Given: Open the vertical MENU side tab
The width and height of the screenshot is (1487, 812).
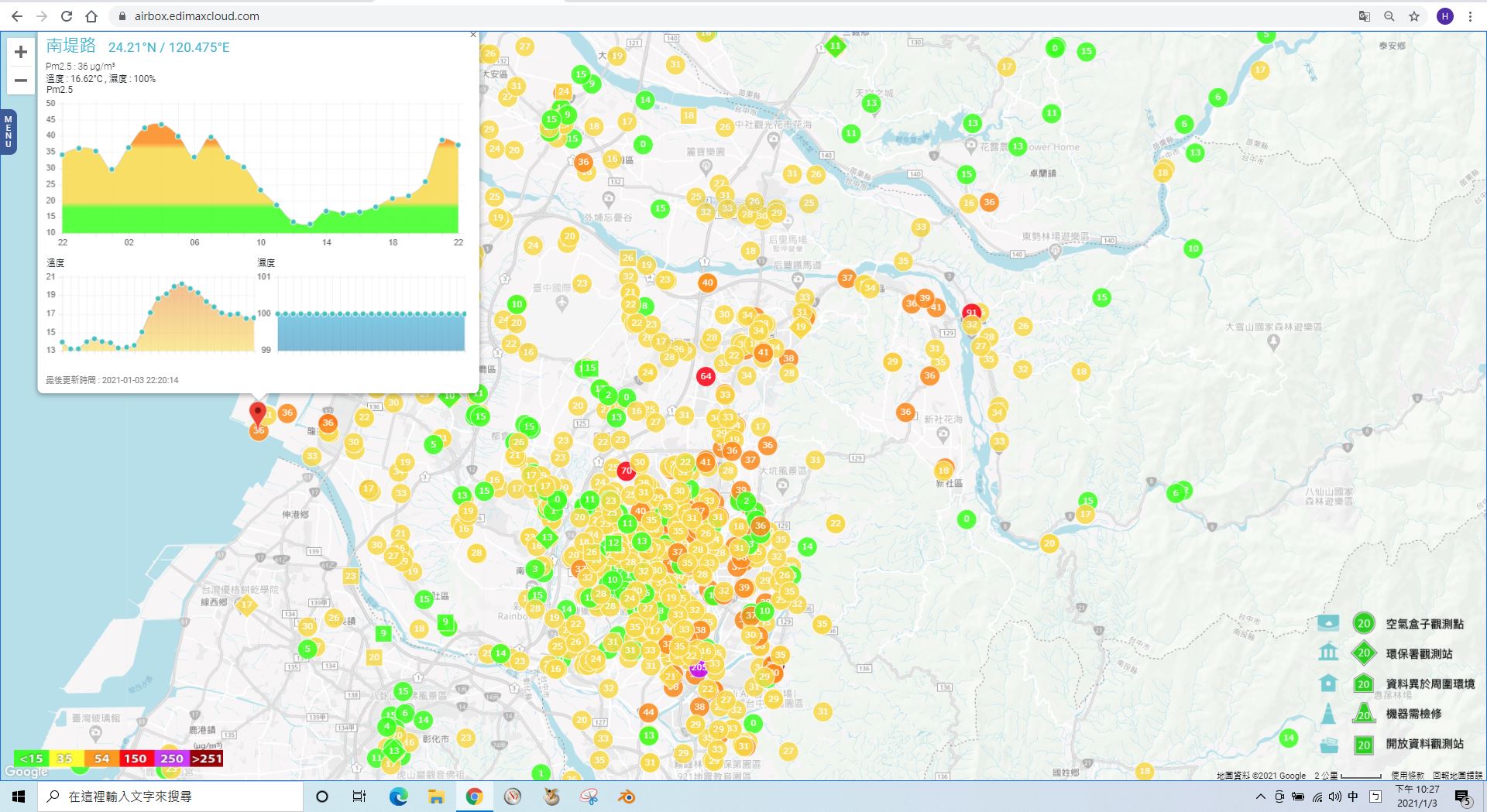Looking at the screenshot, I should click(9, 132).
